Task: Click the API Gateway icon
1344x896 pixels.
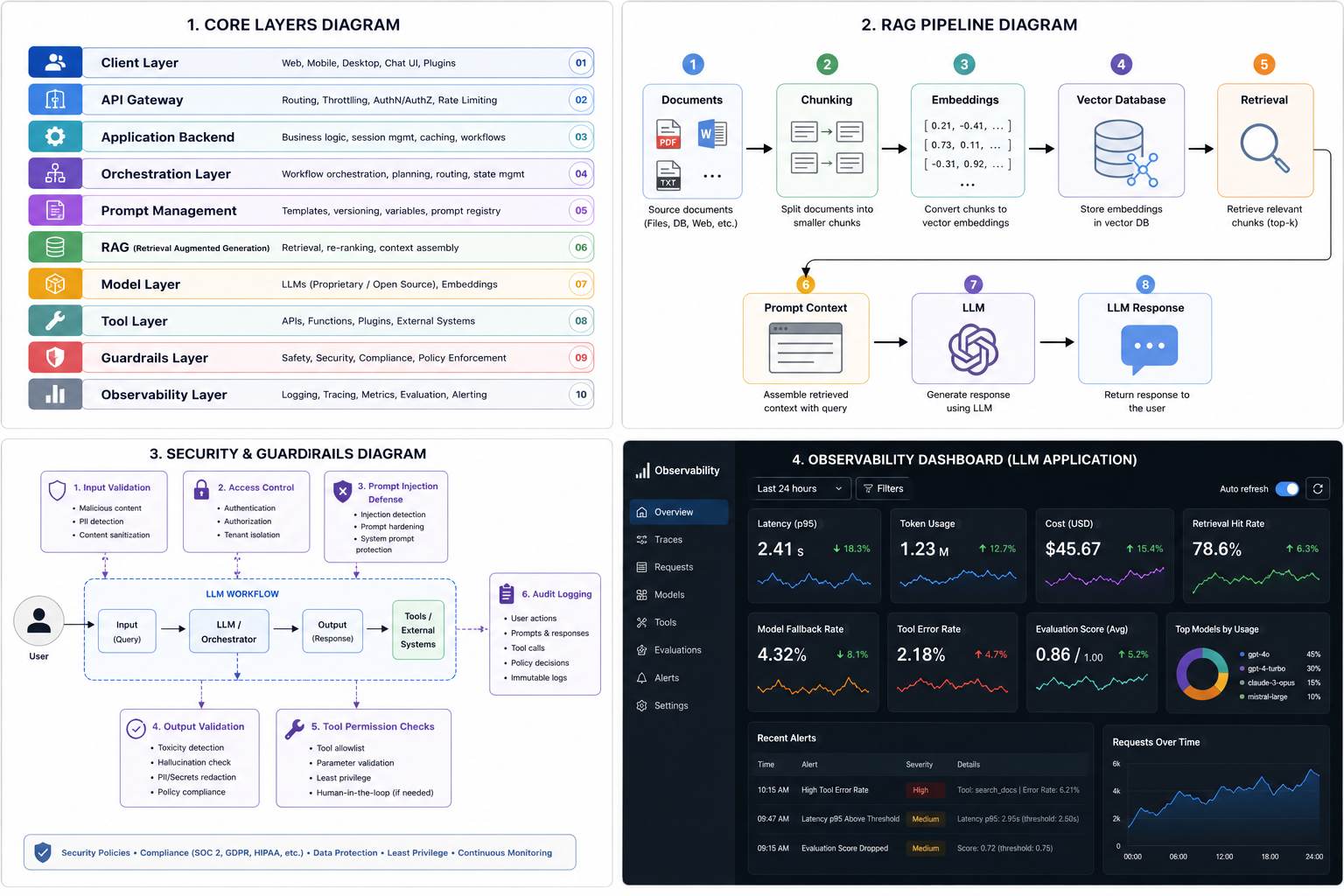Action: tap(55, 100)
